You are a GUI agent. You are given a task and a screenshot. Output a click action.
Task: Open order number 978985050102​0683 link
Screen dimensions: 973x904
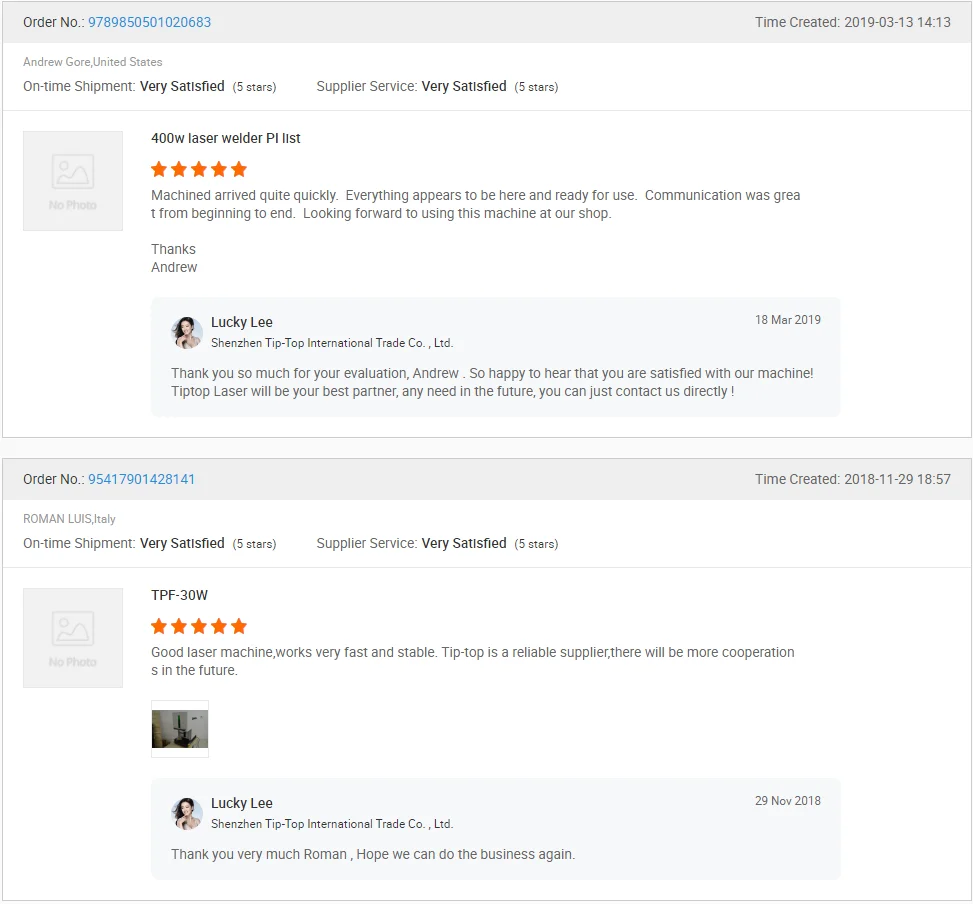coord(149,22)
